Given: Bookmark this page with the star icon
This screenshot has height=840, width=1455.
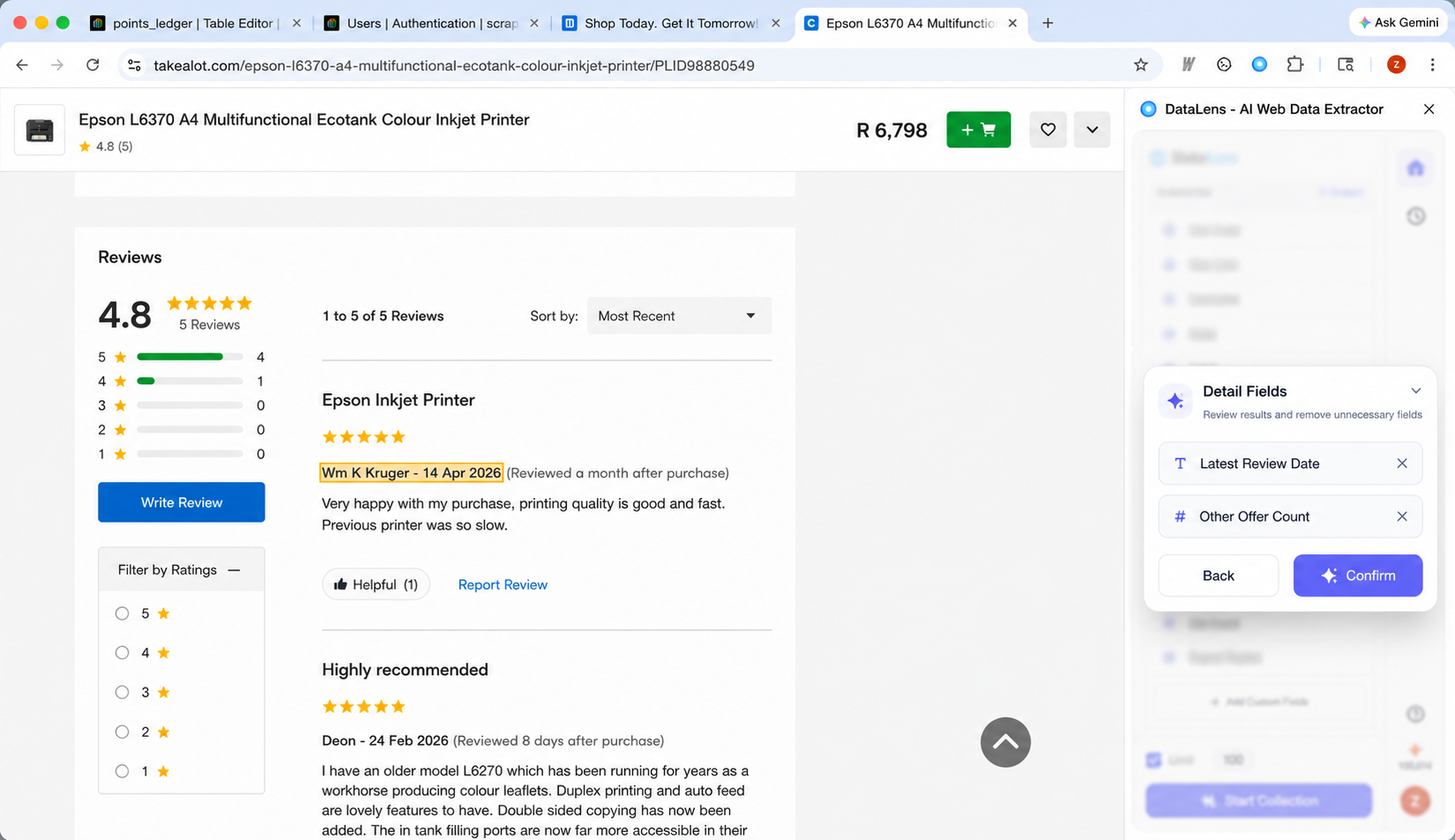Looking at the screenshot, I should pyautogui.click(x=1141, y=65).
